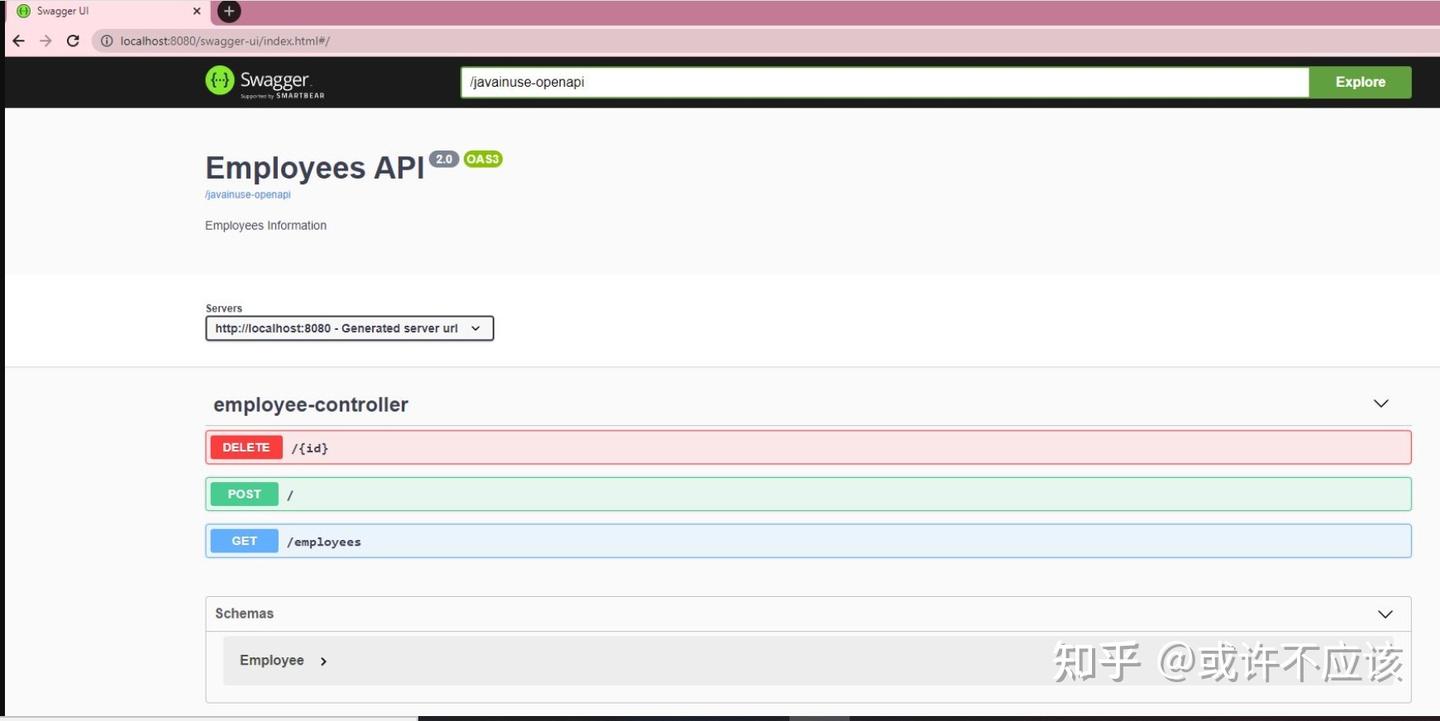Image resolution: width=1440 pixels, height=721 pixels.
Task: Click the OAS3 badge next to the title
Action: [x=483, y=158]
